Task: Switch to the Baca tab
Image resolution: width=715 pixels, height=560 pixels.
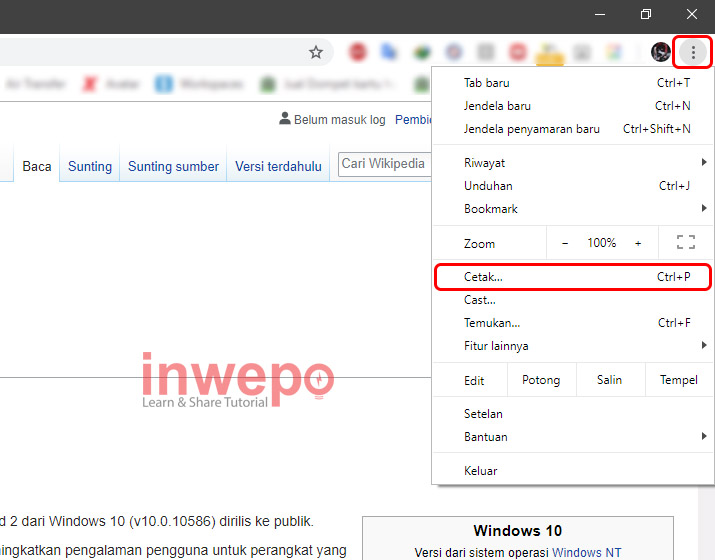Action: (36, 166)
